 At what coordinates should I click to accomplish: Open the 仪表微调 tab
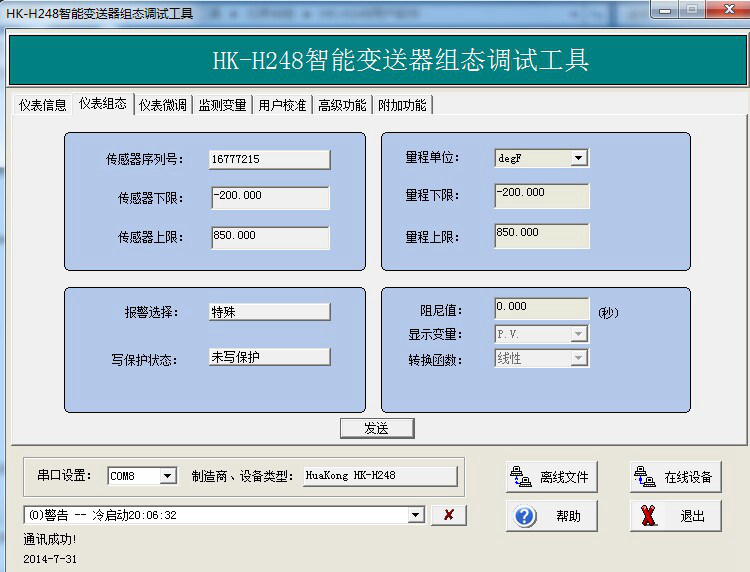(163, 105)
